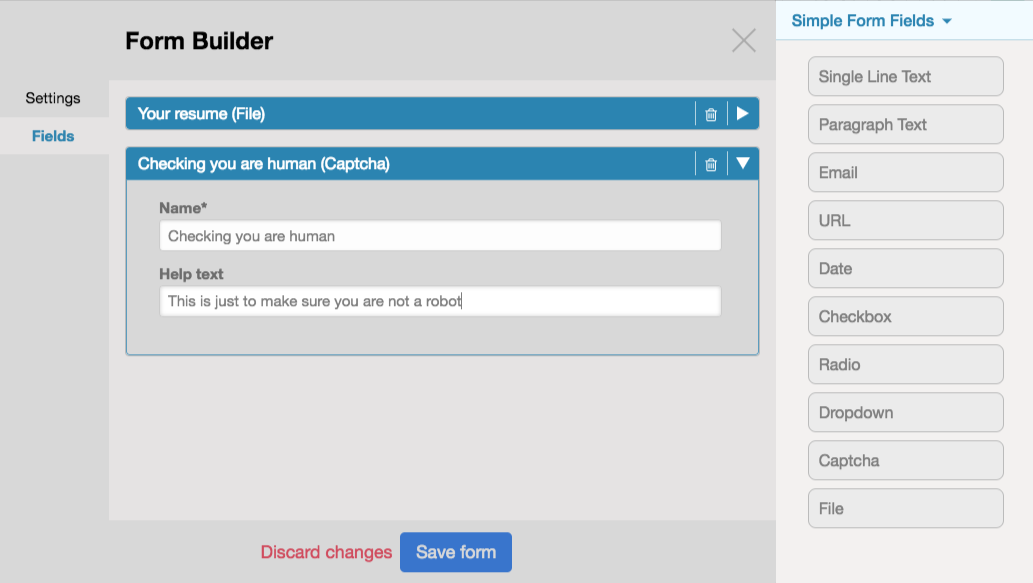Add a Dropdown field type
Screen dimensions: 1033x583
coord(905,413)
